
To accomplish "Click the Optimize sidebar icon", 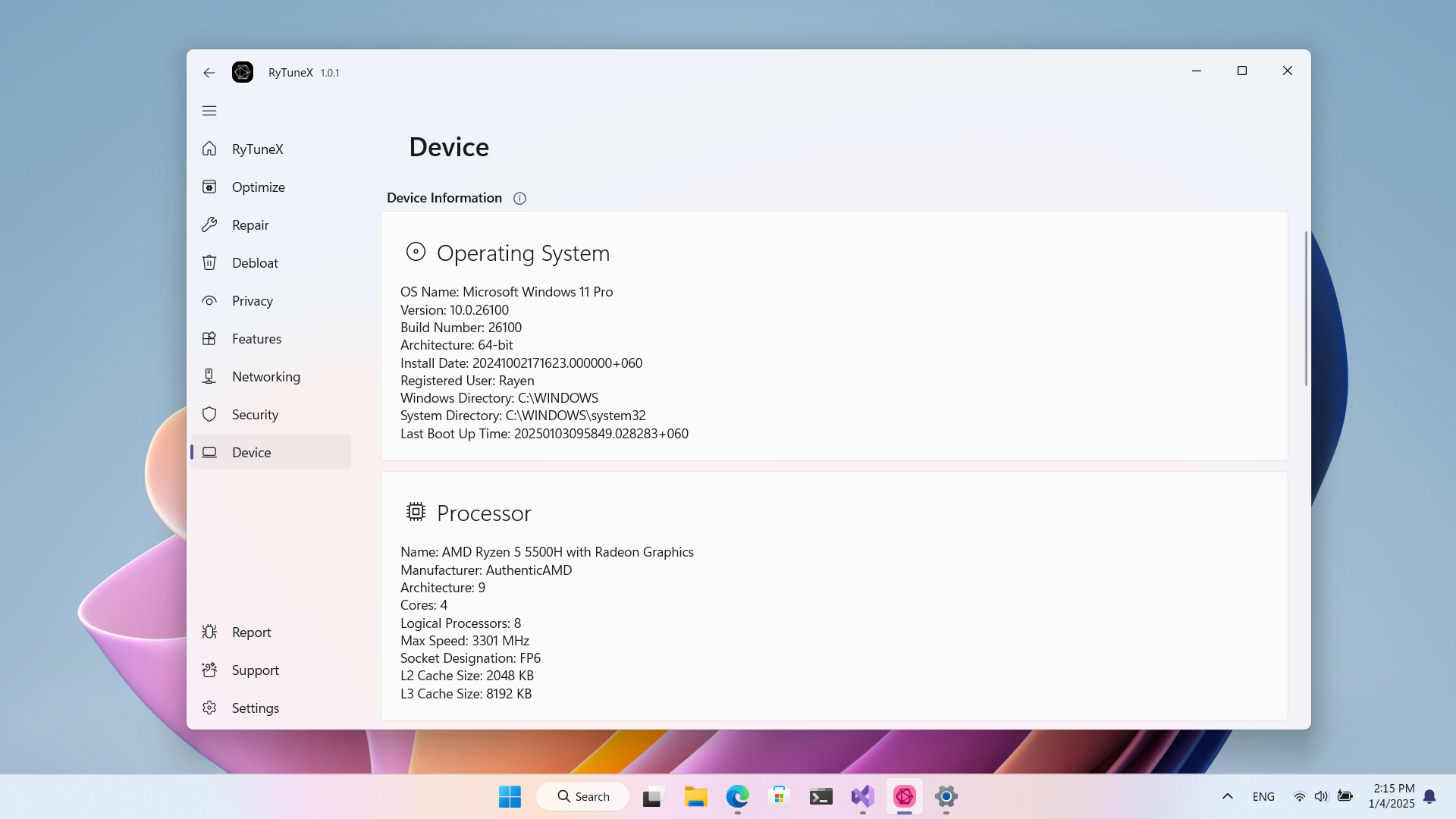I will [x=209, y=187].
